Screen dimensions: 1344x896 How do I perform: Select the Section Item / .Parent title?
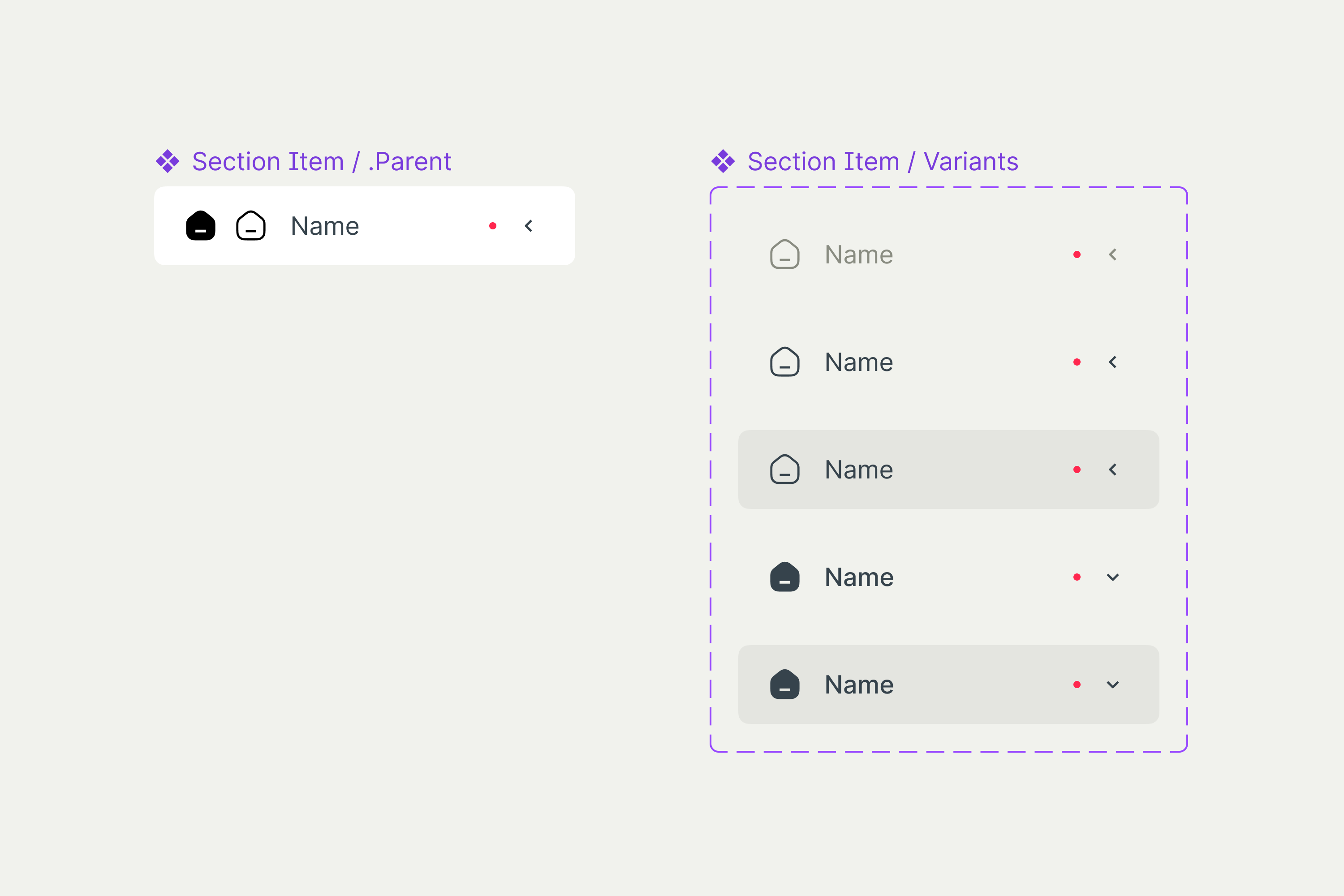tap(322, 161)
